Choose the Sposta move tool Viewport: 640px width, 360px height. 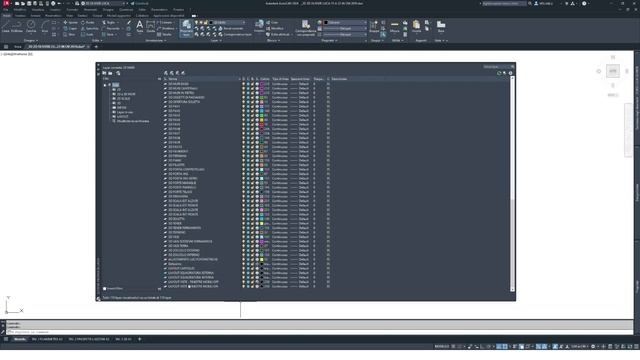tap(70, 22)
